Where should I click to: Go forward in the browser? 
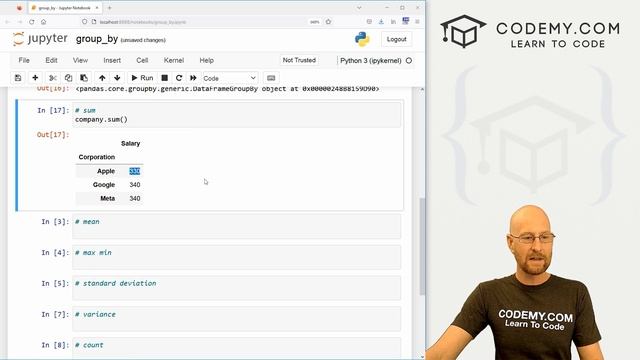[20, 22]
